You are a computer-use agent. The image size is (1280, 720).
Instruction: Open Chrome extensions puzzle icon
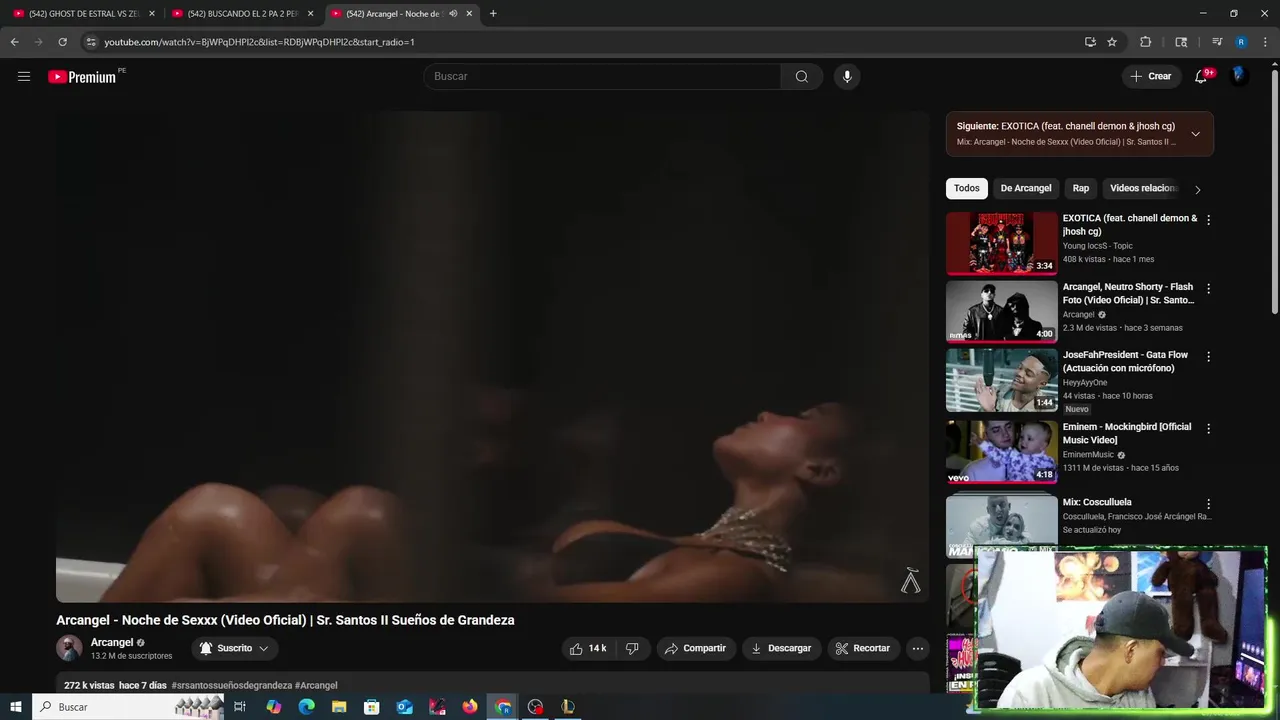click(x=1146, y=42)
